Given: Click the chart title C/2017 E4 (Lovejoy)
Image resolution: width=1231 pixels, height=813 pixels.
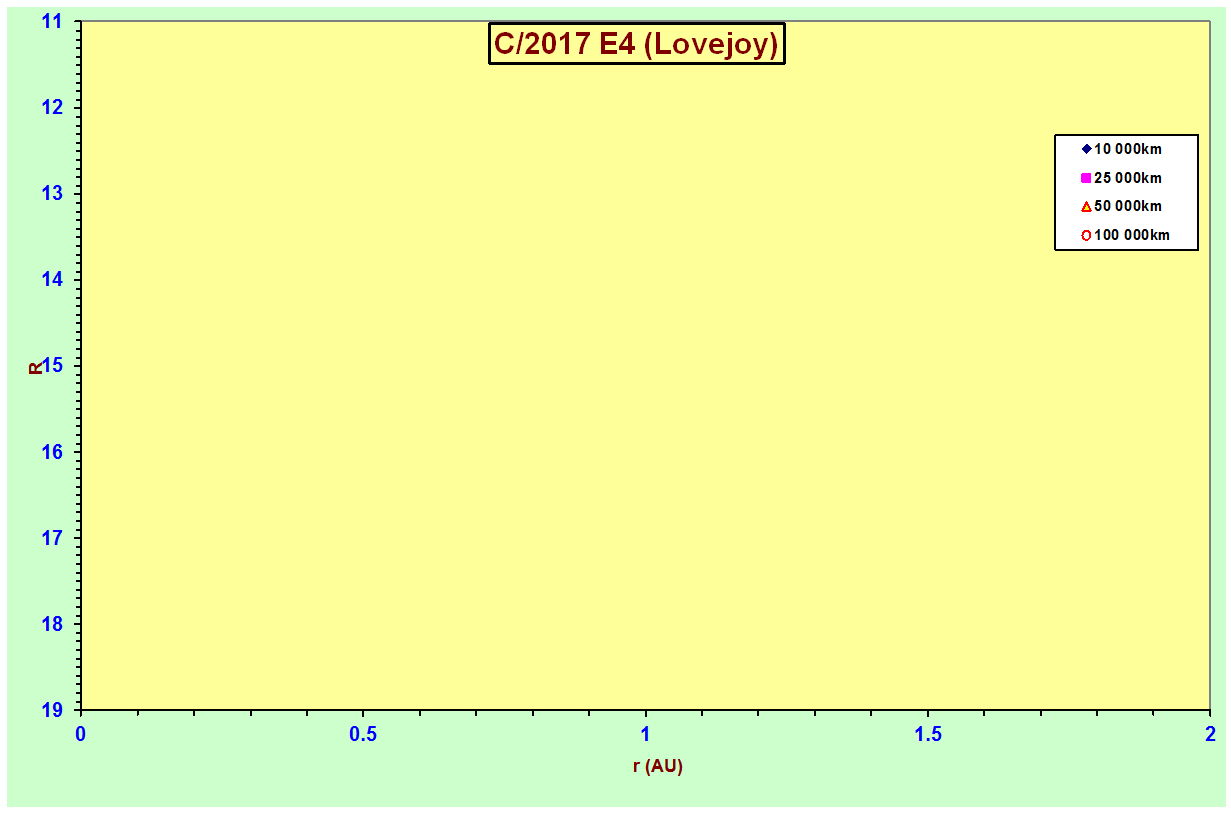Looking at the screenshot, I should click(636, 44).
